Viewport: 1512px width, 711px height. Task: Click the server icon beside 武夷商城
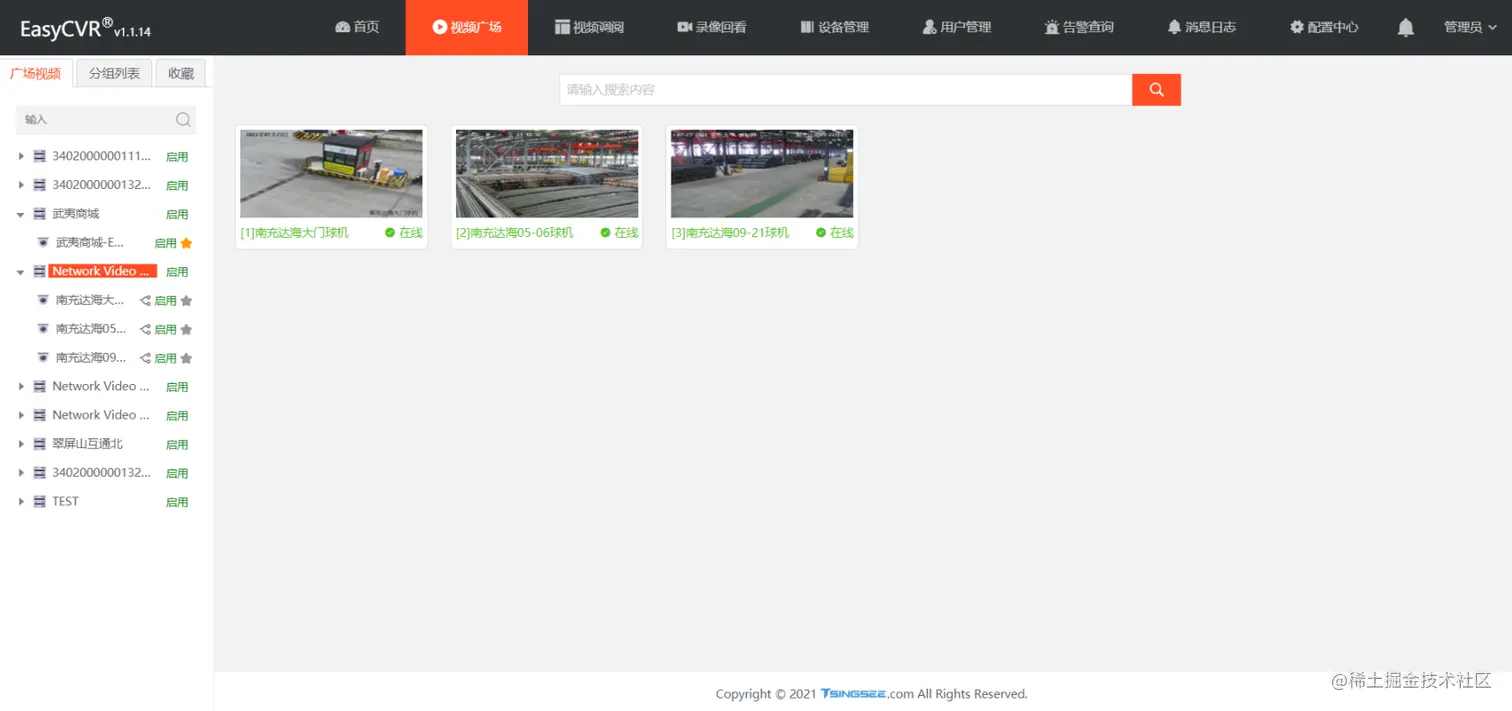tap(39, 214)
